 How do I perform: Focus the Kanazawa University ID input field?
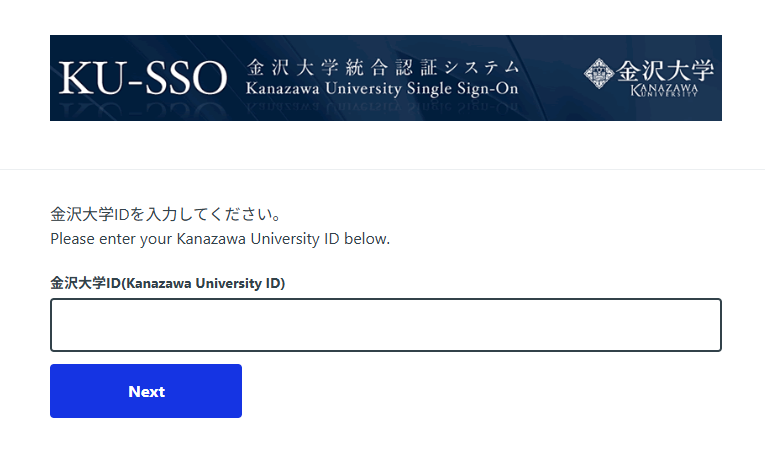tap(386, 325)
